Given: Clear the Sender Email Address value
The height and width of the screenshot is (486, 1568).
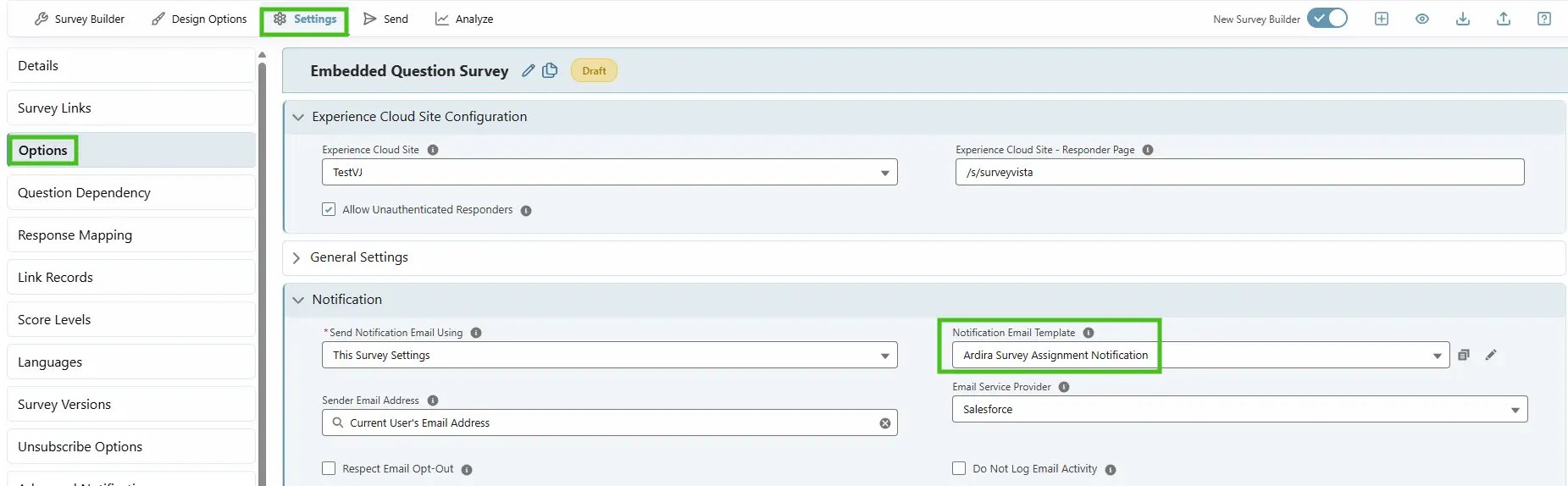Looking at the screenshot, I should pos(885,423).
